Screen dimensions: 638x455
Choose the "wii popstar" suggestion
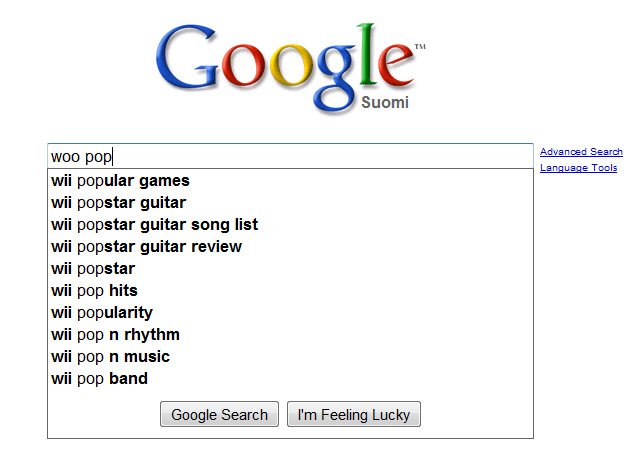[93, 269]
